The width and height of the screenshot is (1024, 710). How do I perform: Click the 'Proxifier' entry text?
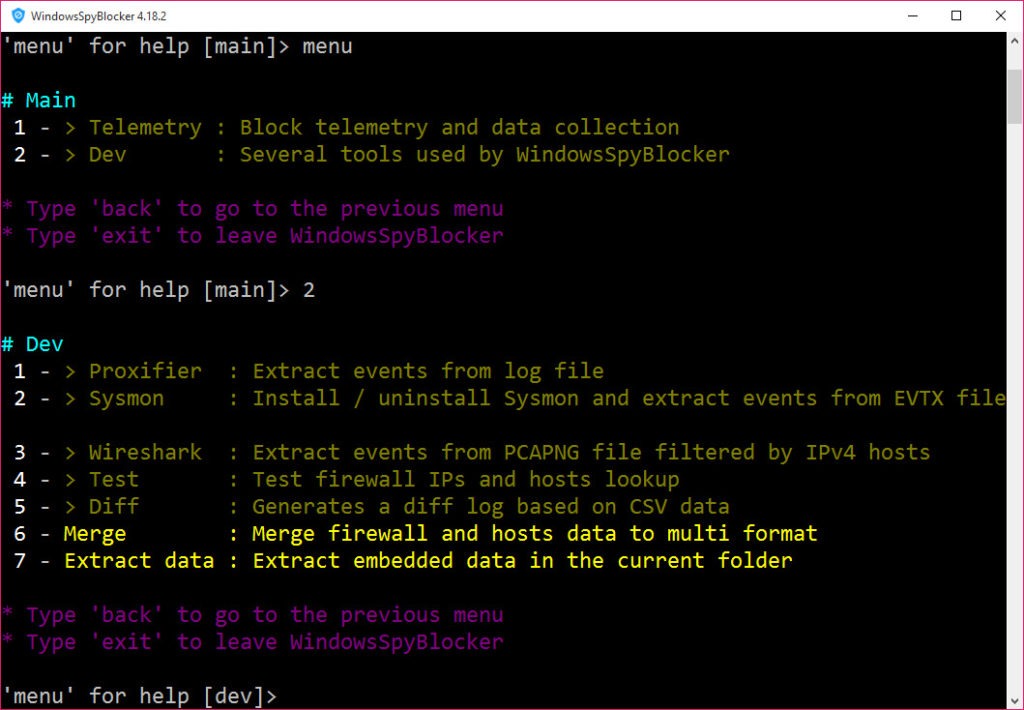coord(145,372)
